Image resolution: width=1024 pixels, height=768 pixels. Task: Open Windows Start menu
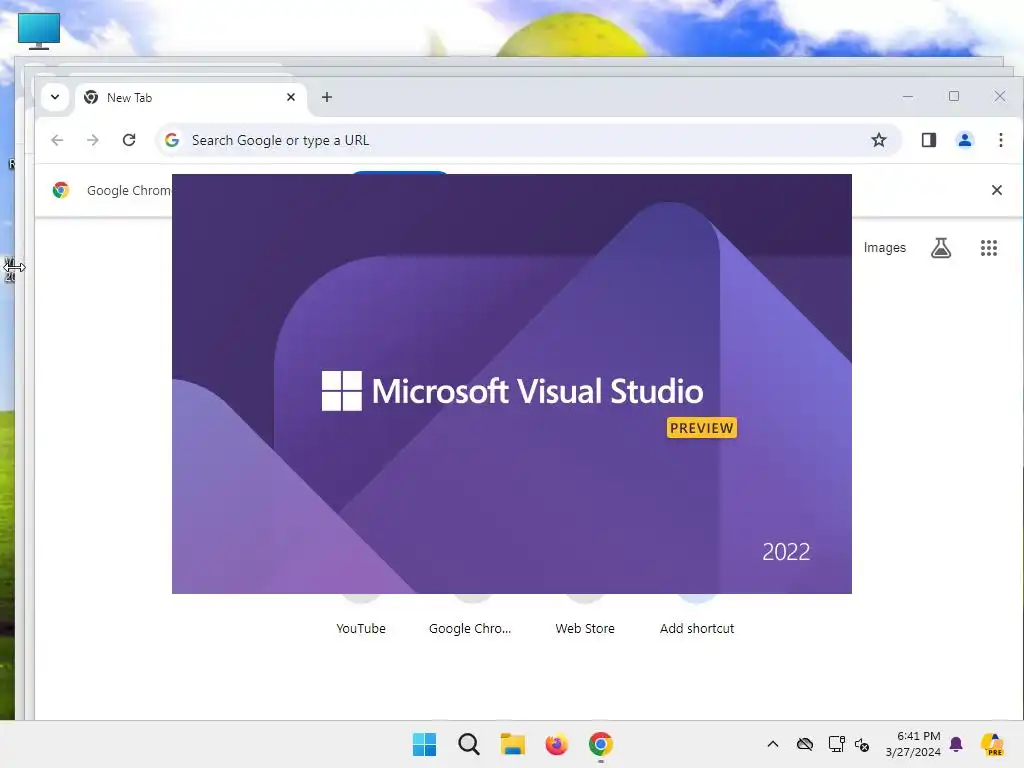[424, 744]
